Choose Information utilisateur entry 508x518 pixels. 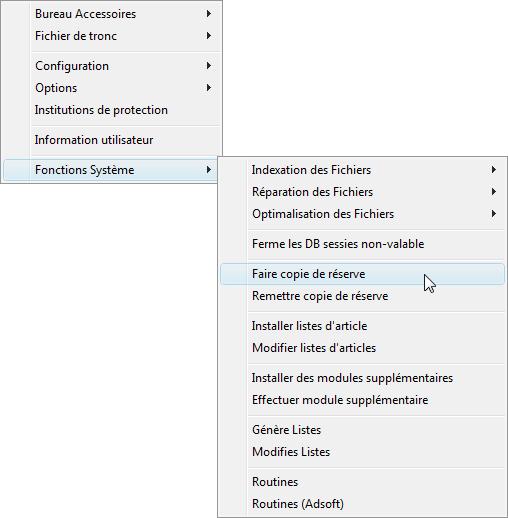pos(111,140)
